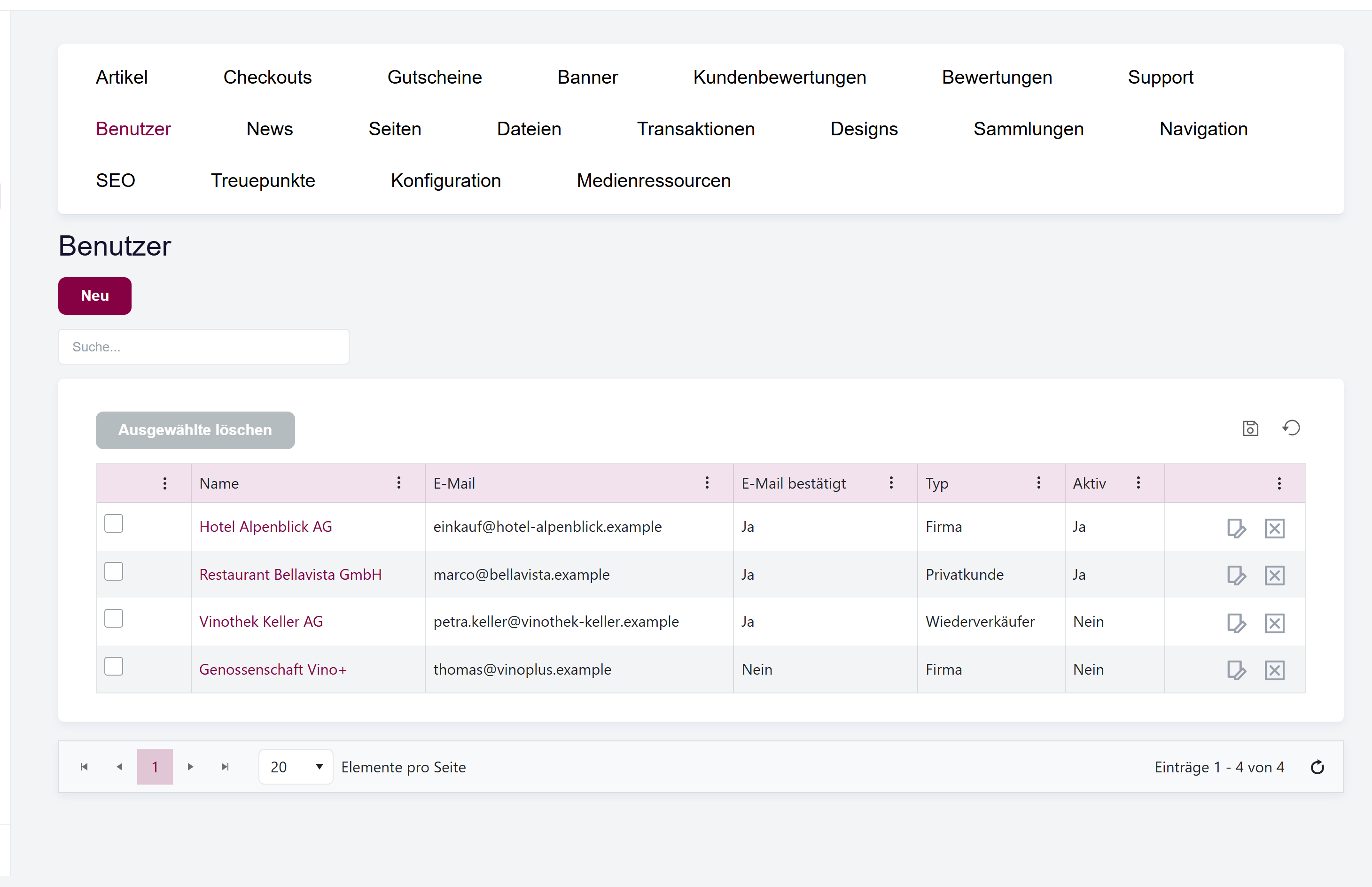This screenshot has height=887, width=1372.
Task: Save the grid layout via disk icon
Action: (1250, 428)
